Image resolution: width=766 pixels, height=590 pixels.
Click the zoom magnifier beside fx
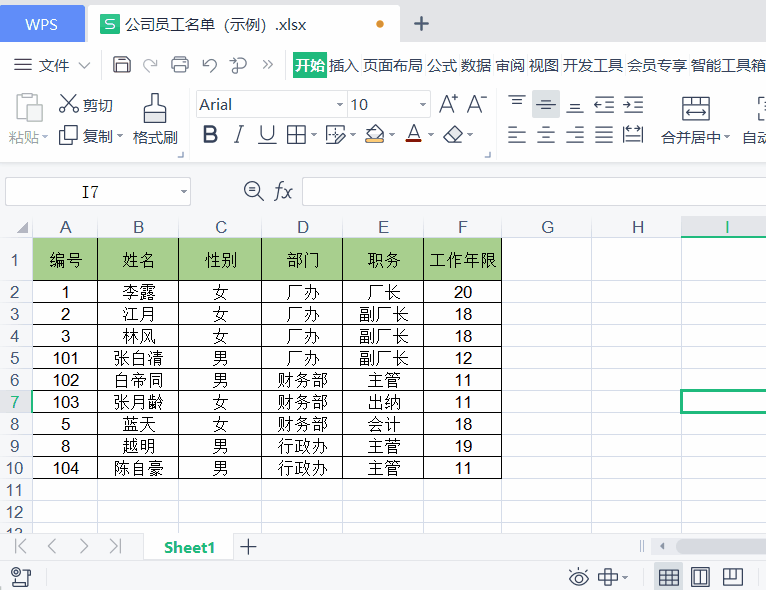[x=254, y=190]
